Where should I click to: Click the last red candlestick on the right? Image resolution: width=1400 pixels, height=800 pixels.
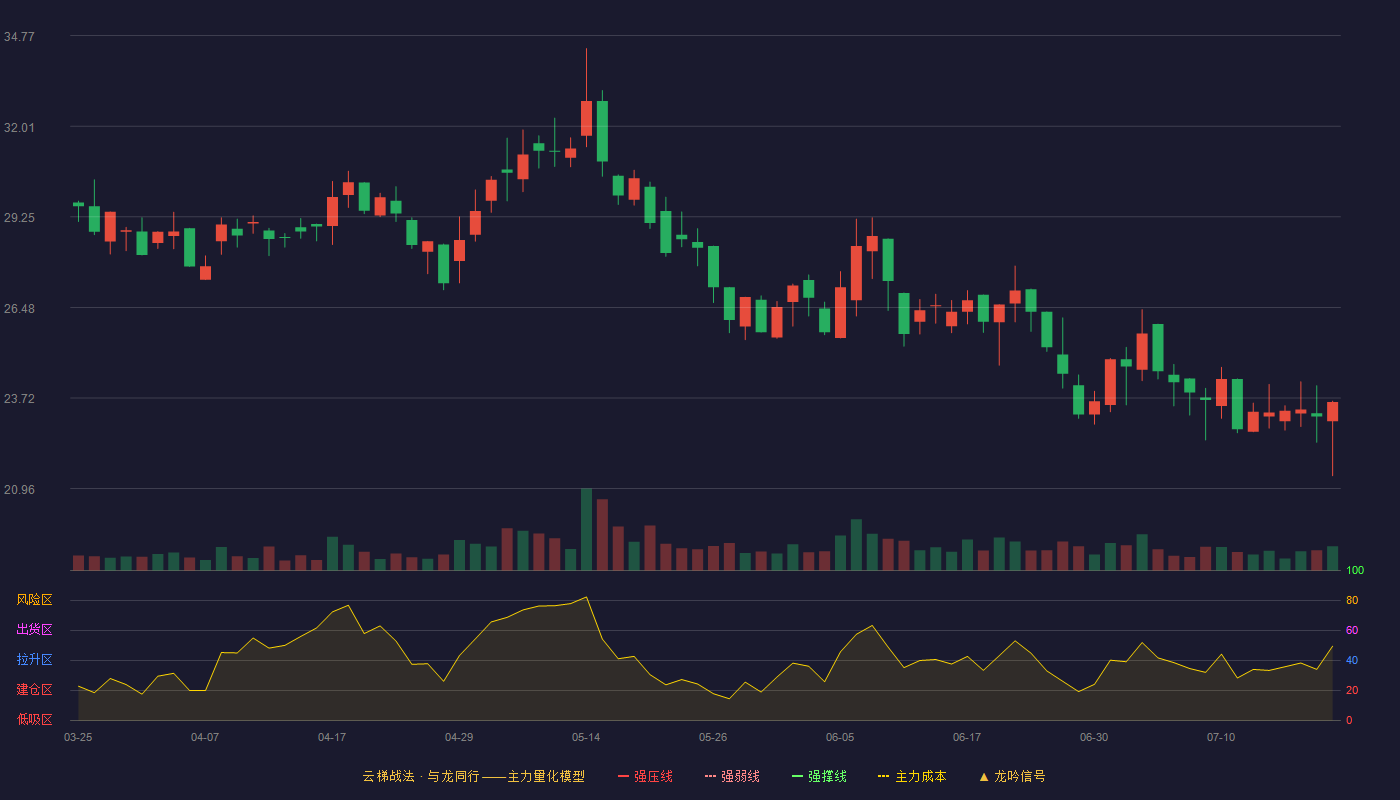coord(1332,412)
